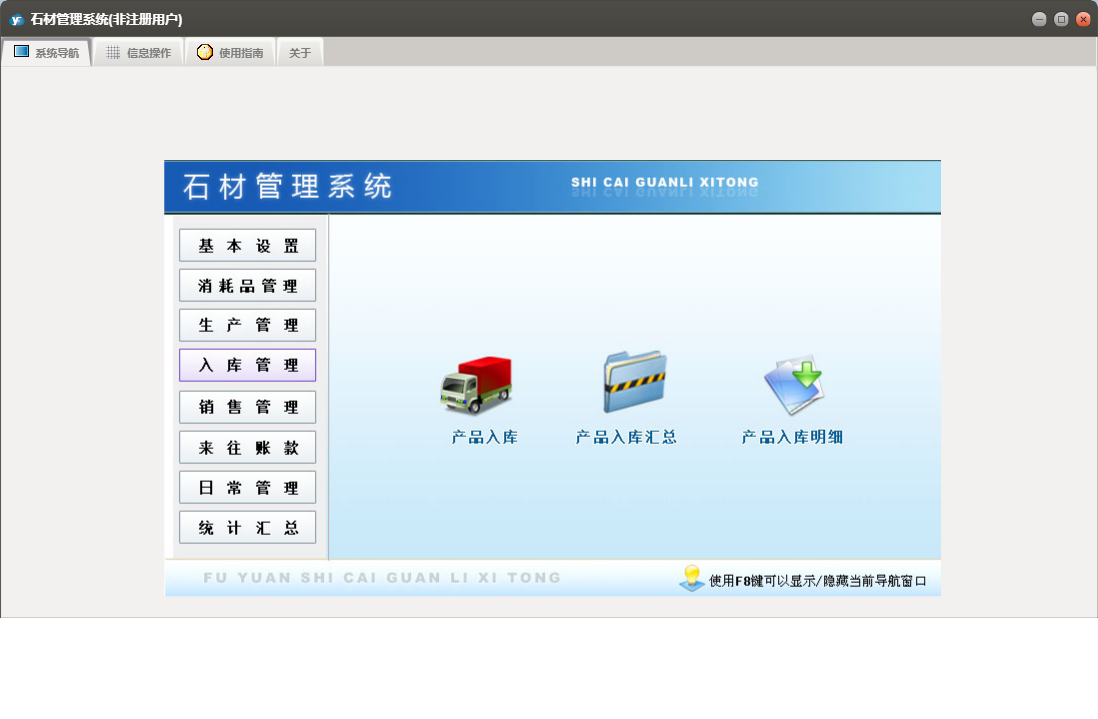Open the 产品入库 truck icon
The width and height of the screenshot is (1098, 719).
pos(476,384)
